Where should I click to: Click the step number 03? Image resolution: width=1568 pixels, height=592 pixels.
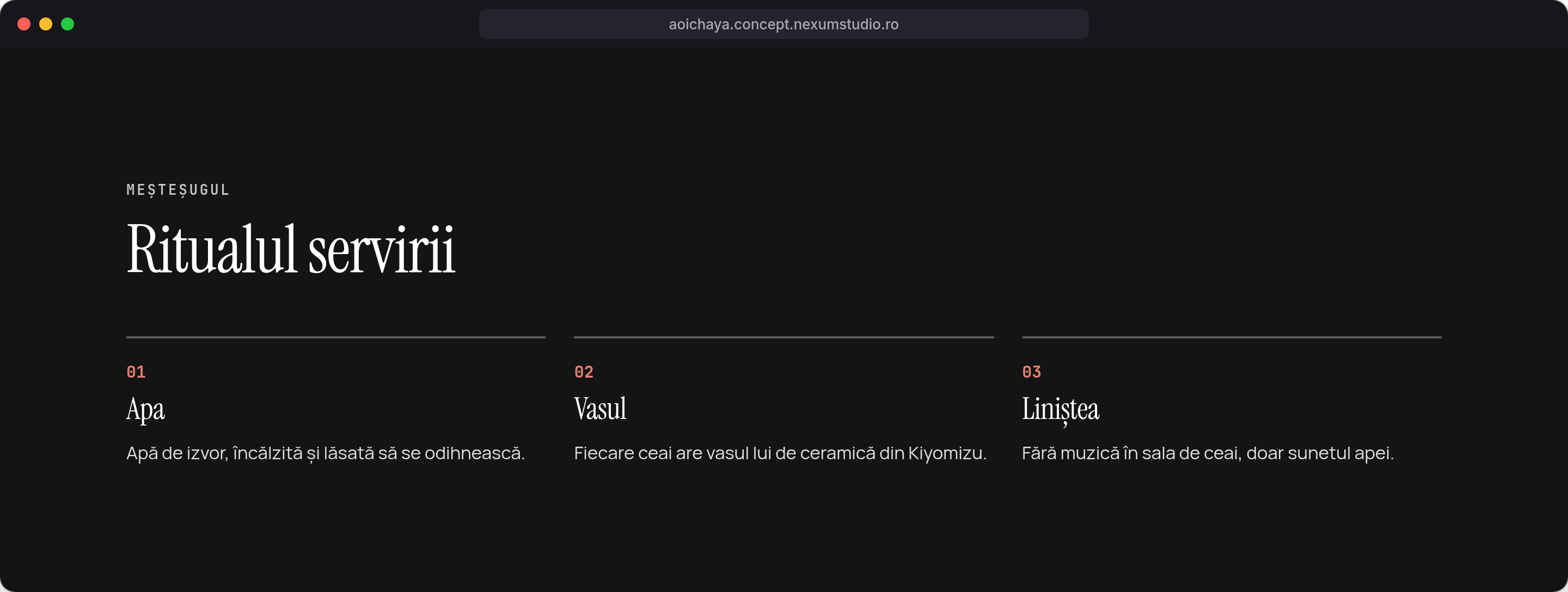(x=1031, y=372)
